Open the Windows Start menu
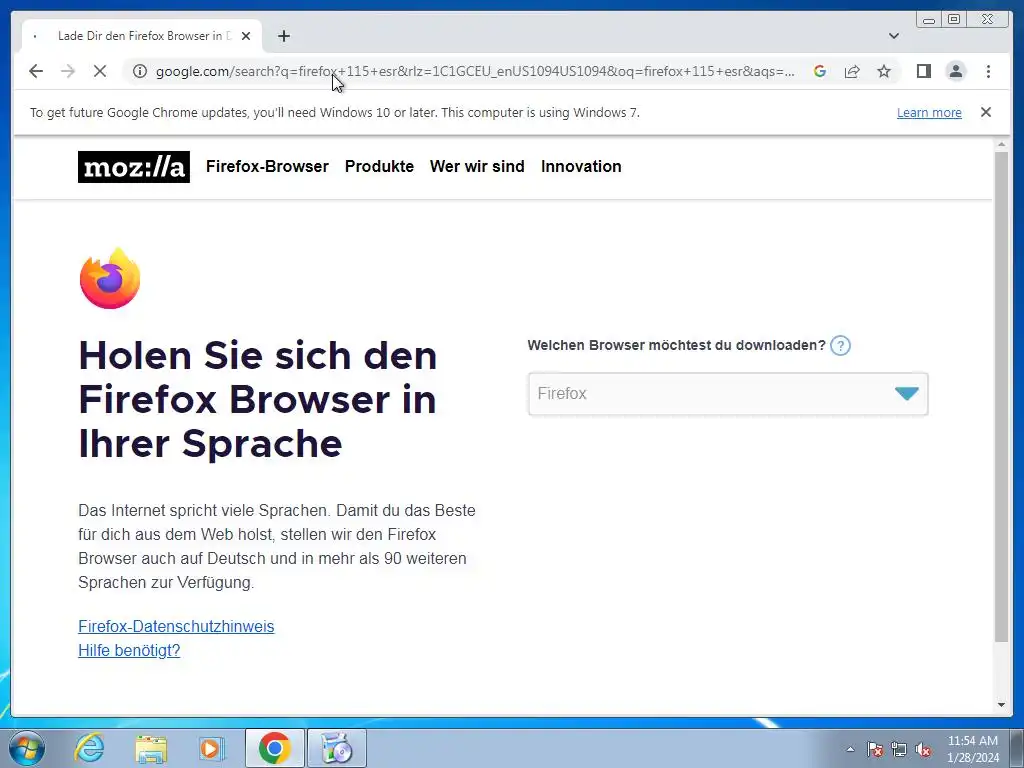Screen dimensions: 1024x768 point(27,748)
